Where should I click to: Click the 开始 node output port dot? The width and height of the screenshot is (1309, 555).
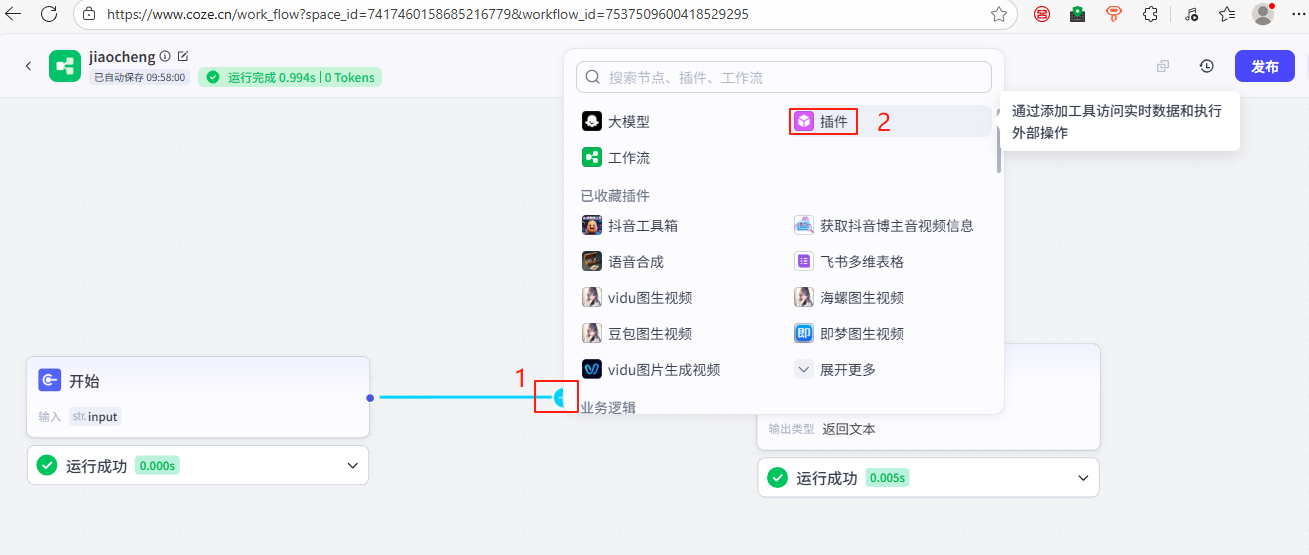370,397
